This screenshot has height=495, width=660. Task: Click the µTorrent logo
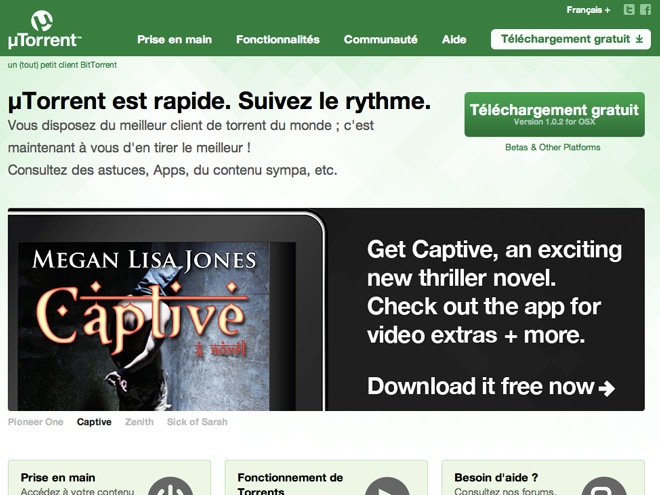tap(44, 29)
